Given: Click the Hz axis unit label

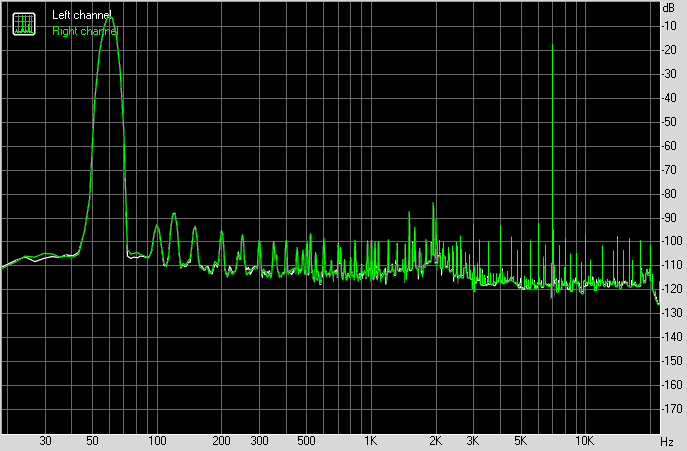Looking at the screenshot, I should point(667,441).
